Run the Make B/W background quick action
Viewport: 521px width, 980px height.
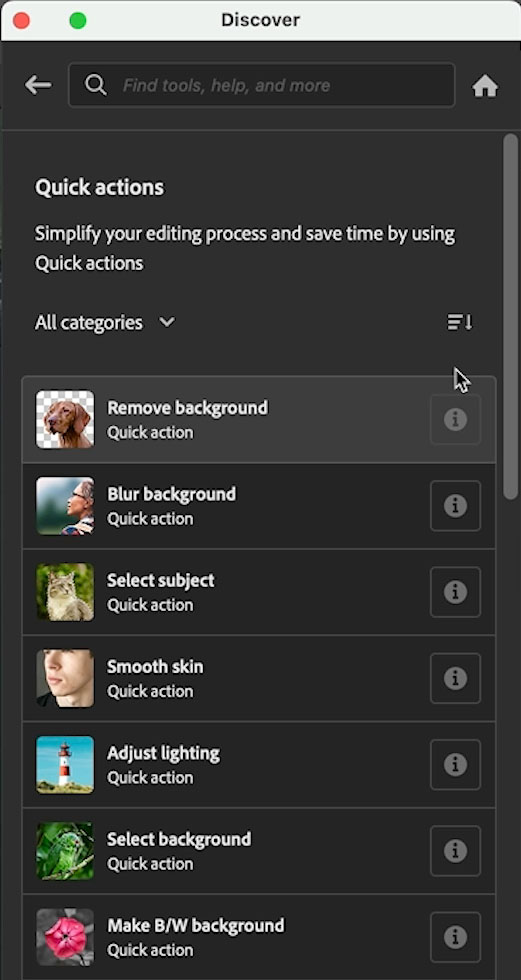pos(259,937)
